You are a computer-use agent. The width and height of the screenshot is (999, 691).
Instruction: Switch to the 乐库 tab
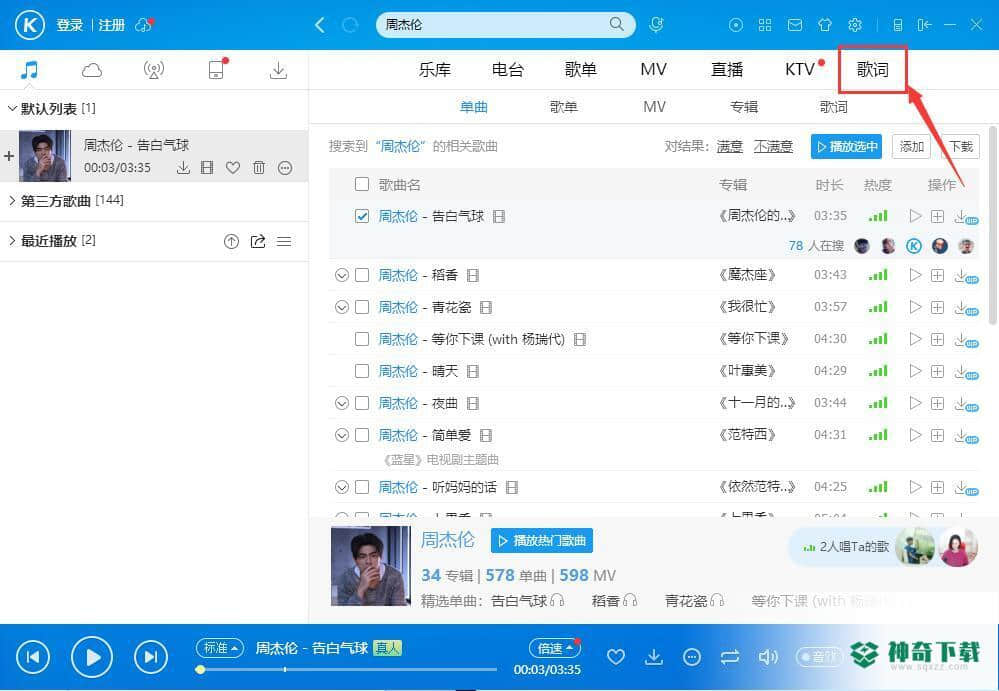click(x=435, y=69)
